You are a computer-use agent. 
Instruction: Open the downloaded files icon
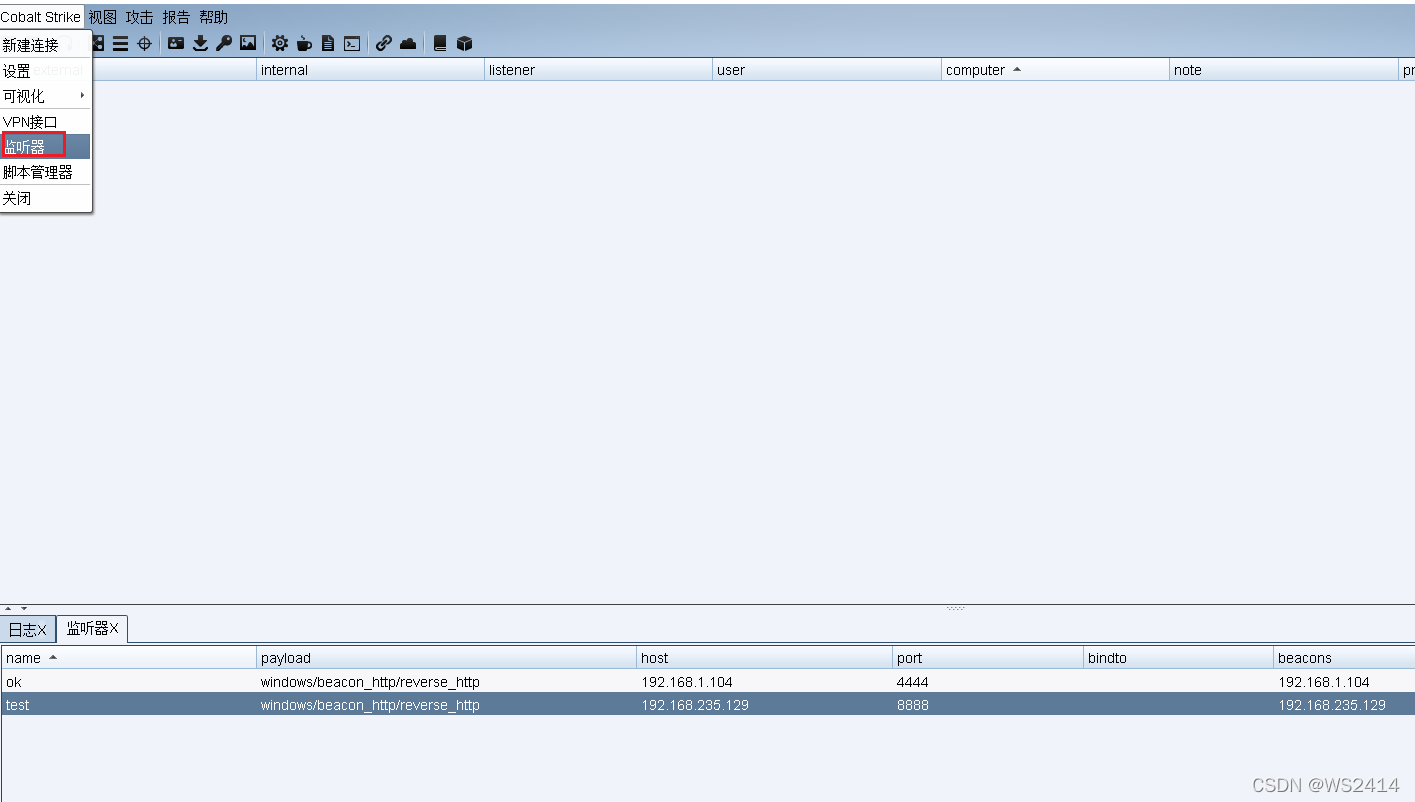[x=200, y=43]
